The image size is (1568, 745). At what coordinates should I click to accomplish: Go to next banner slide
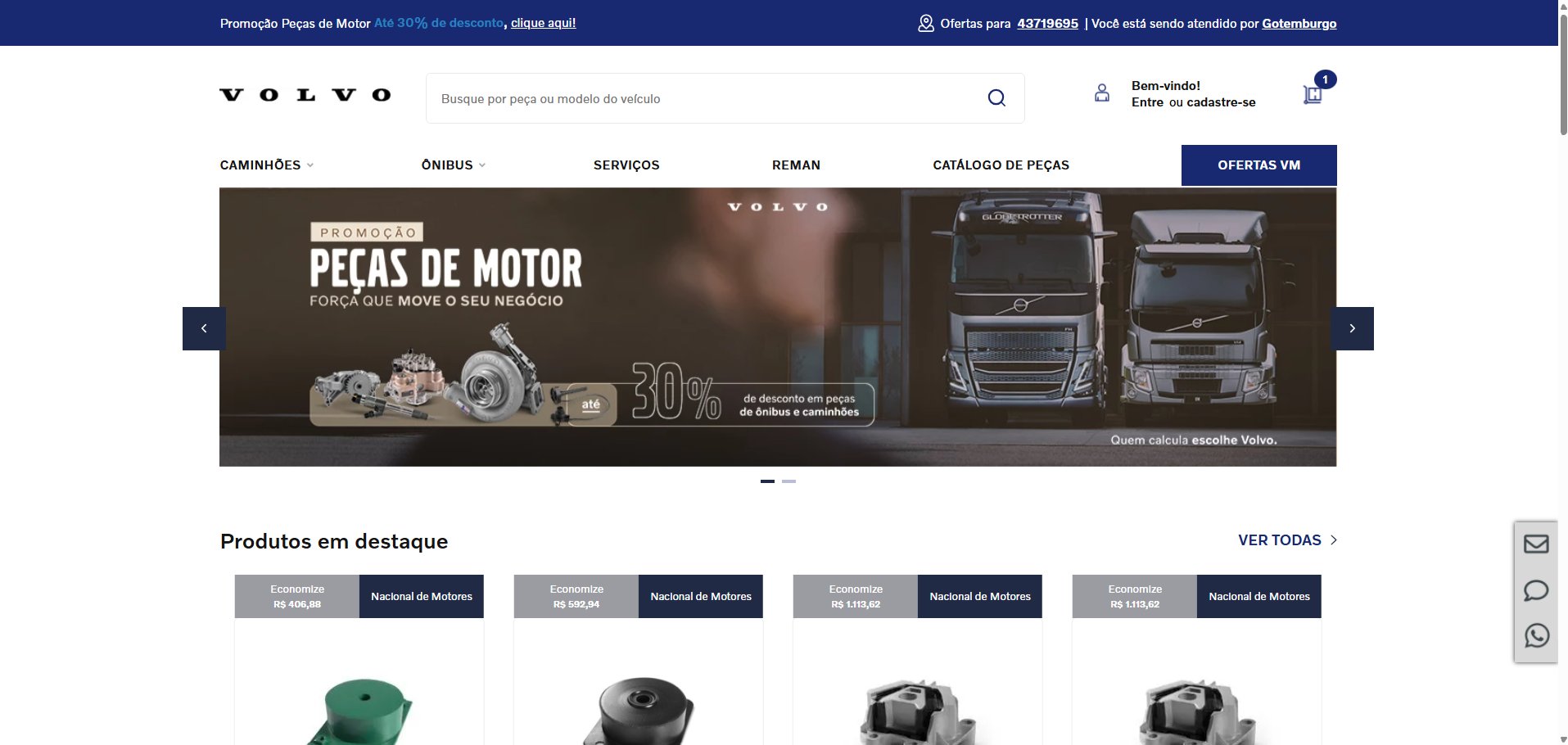click(x=1353, y=328)
